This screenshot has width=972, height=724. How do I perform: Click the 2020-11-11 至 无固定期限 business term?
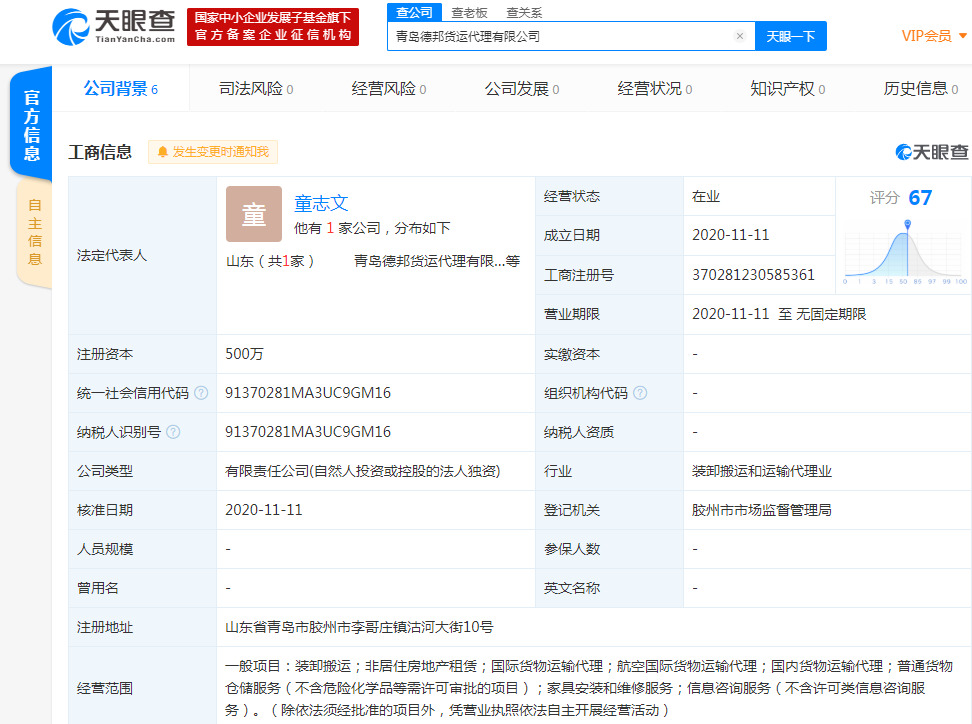[779, 314]
